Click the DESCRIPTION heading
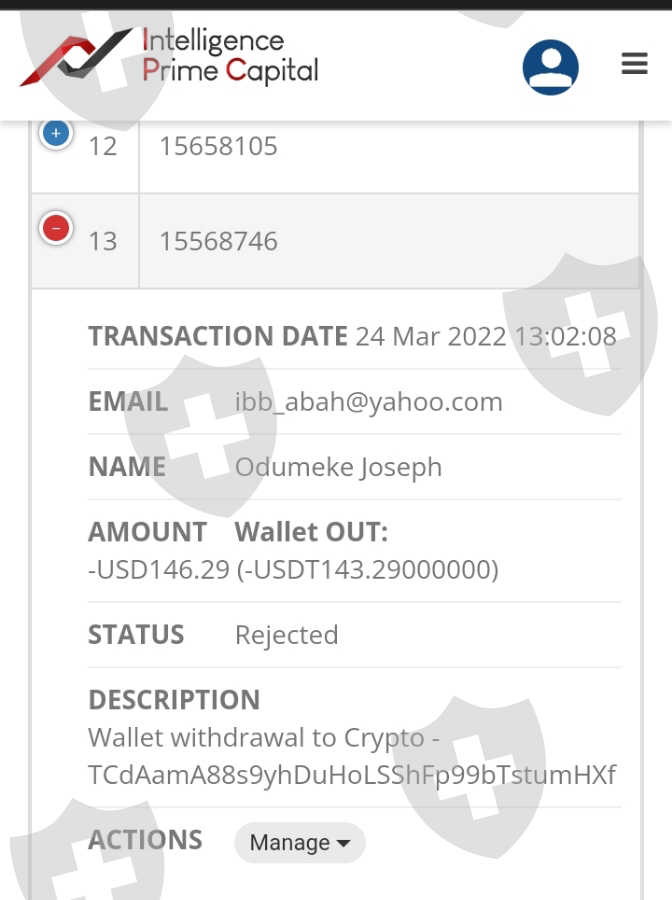This screenshot has width=672, height=900. click(x=174, y=699)
